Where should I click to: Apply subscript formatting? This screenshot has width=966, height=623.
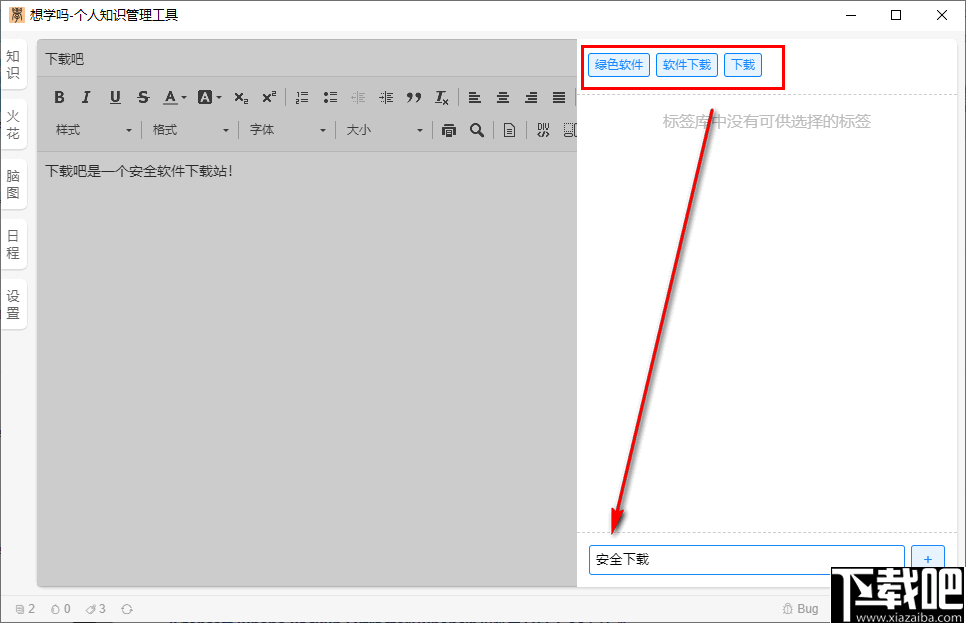241,97
